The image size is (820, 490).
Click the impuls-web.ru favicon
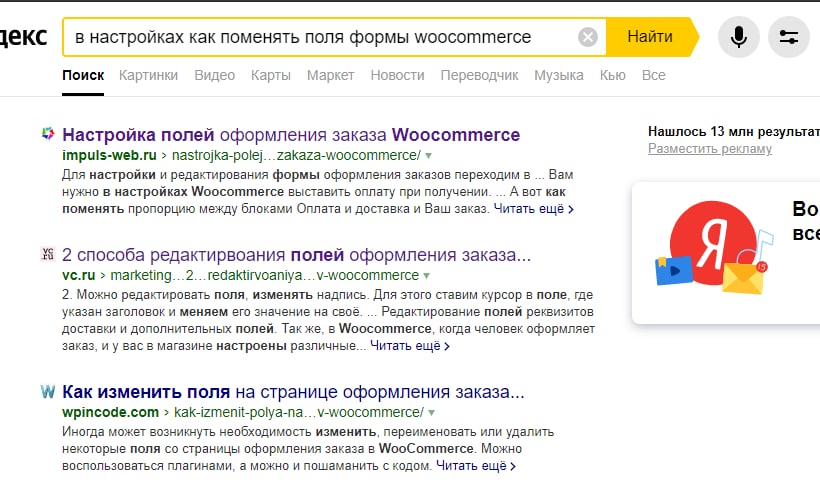coord(48,134)
